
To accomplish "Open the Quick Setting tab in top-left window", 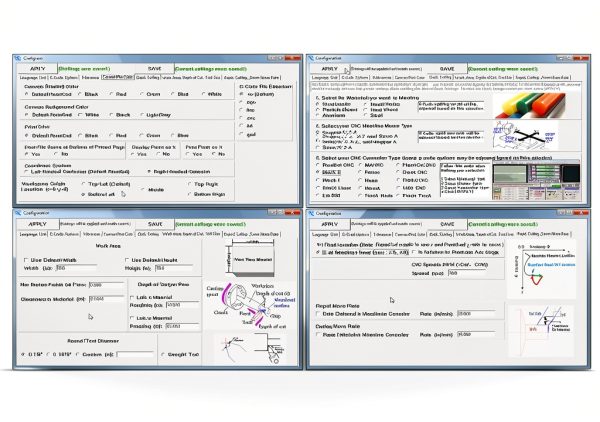I will 148,77.
